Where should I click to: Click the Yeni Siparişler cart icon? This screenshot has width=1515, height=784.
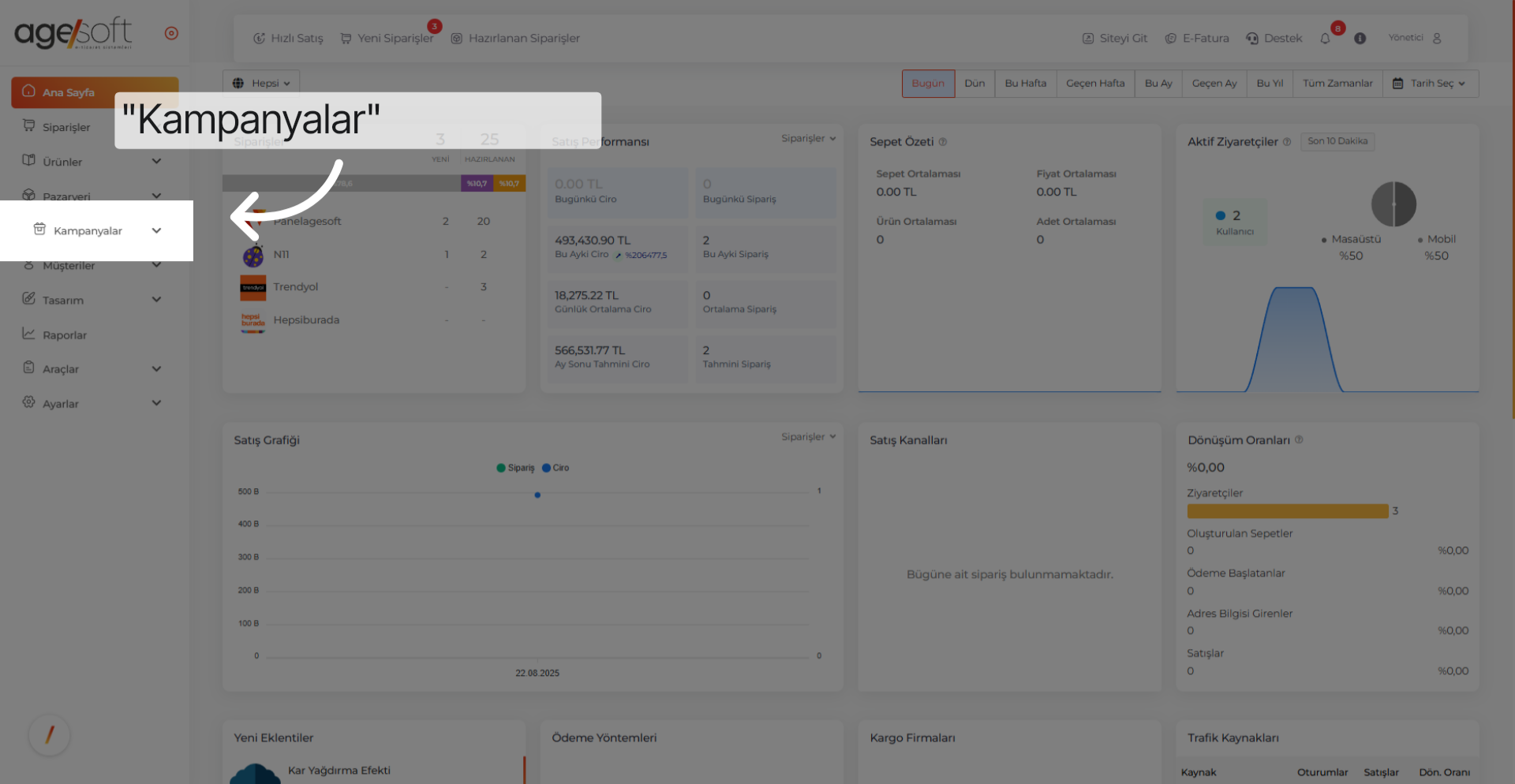coord(346,38)
